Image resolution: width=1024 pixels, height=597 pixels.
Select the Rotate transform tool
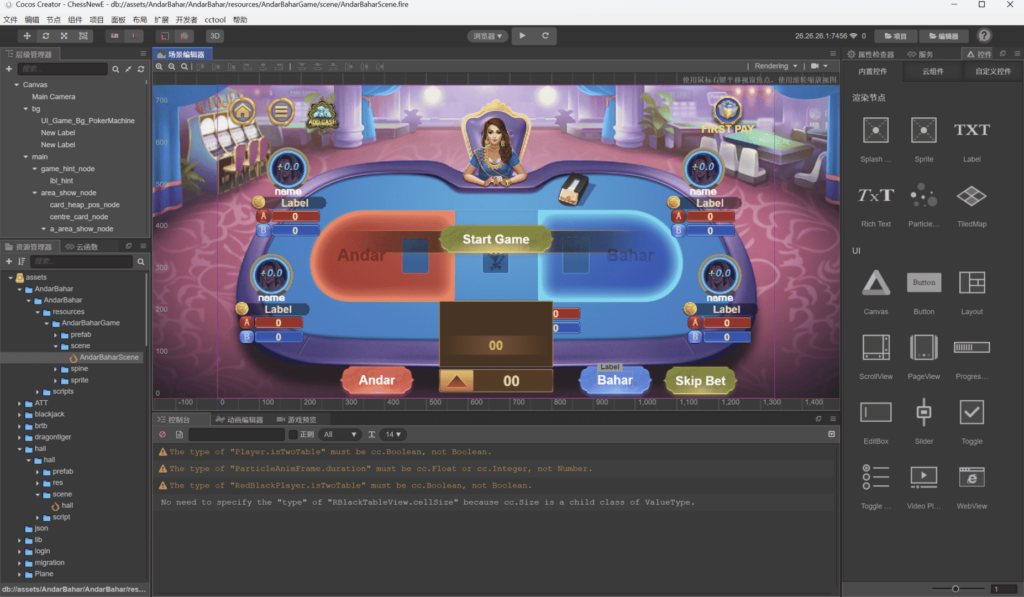click(45, 35)
